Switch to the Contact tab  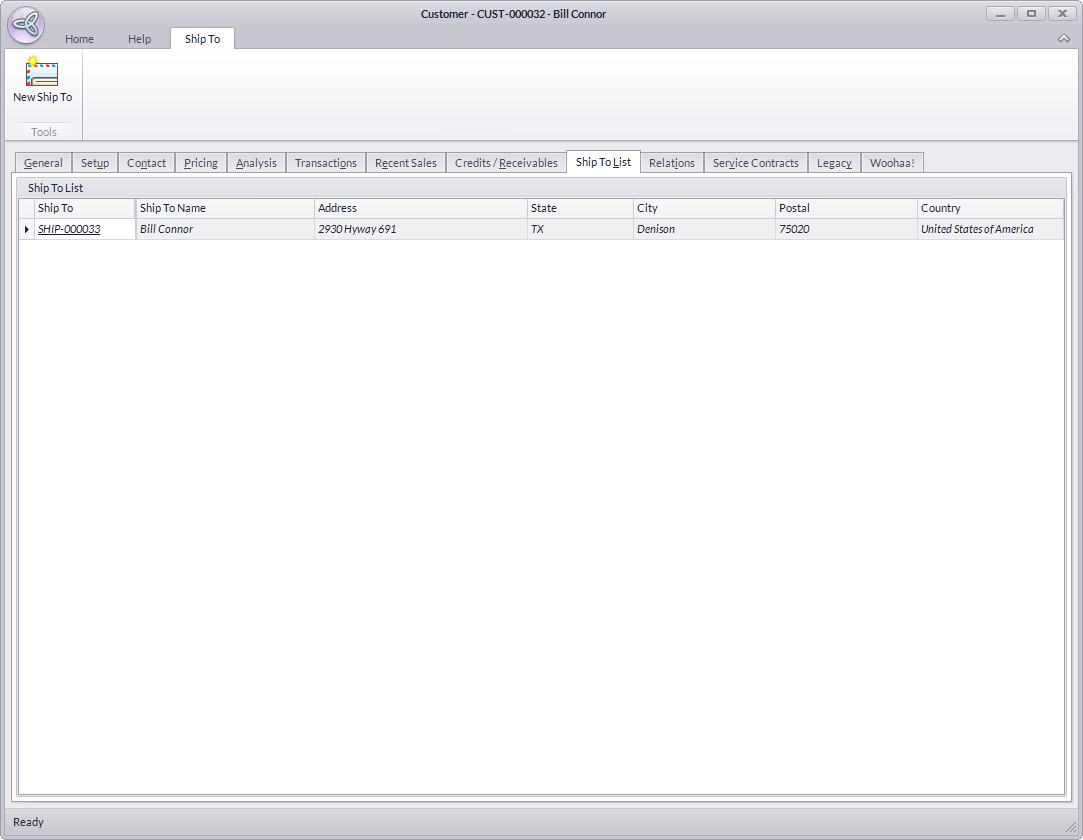pos(146,163)
